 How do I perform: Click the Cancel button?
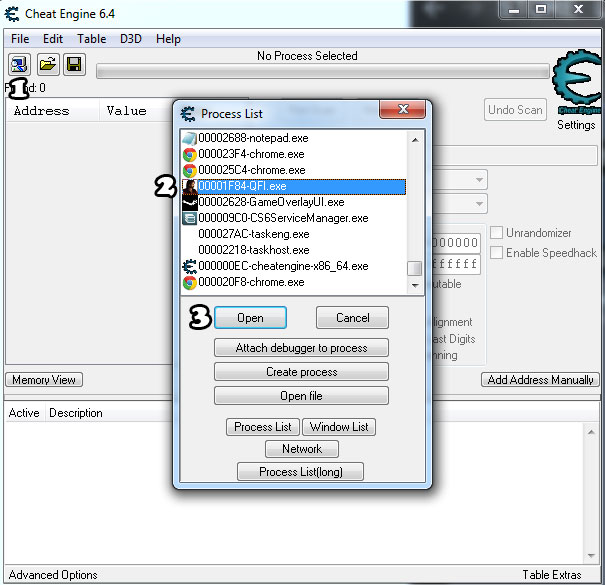point(352,318)
